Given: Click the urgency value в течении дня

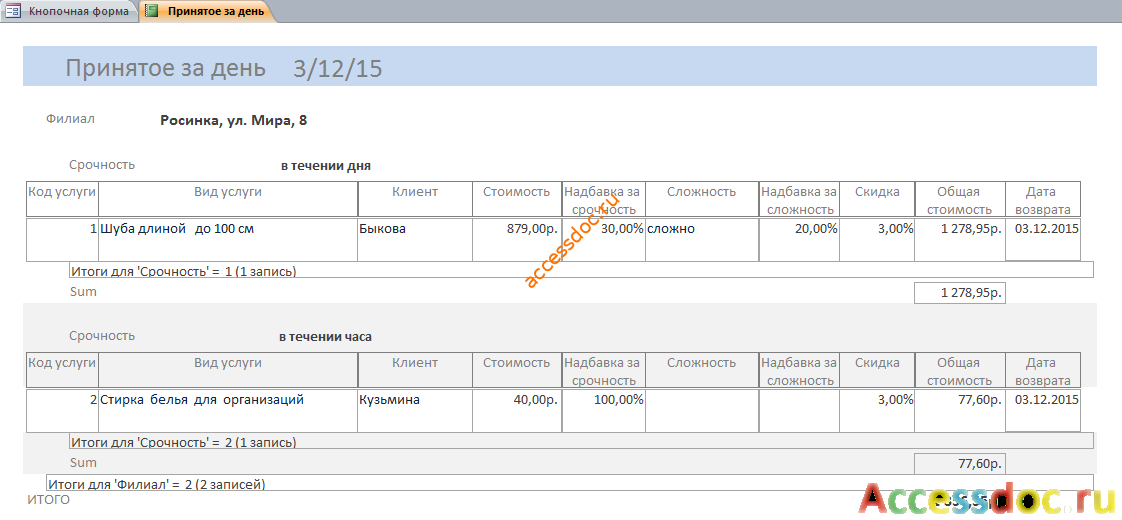Looking at the screenshot, I should coord(326,166).
